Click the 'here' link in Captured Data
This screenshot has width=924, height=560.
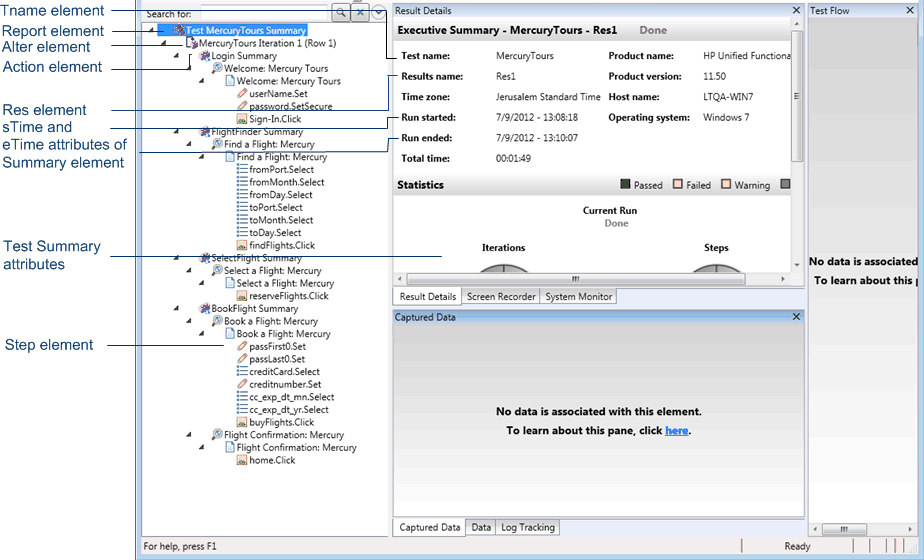[x=676, y=431]
